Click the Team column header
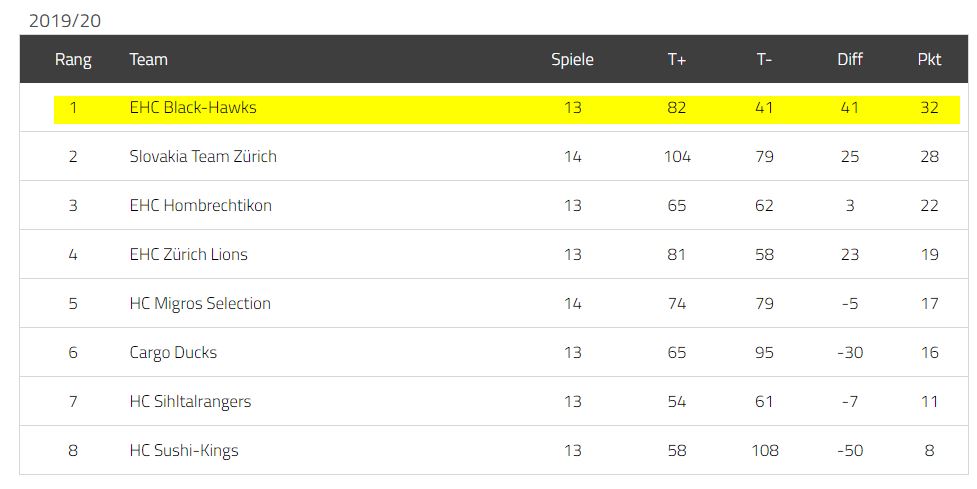Viewport: 977px width, 489px height. click(148, 59)
